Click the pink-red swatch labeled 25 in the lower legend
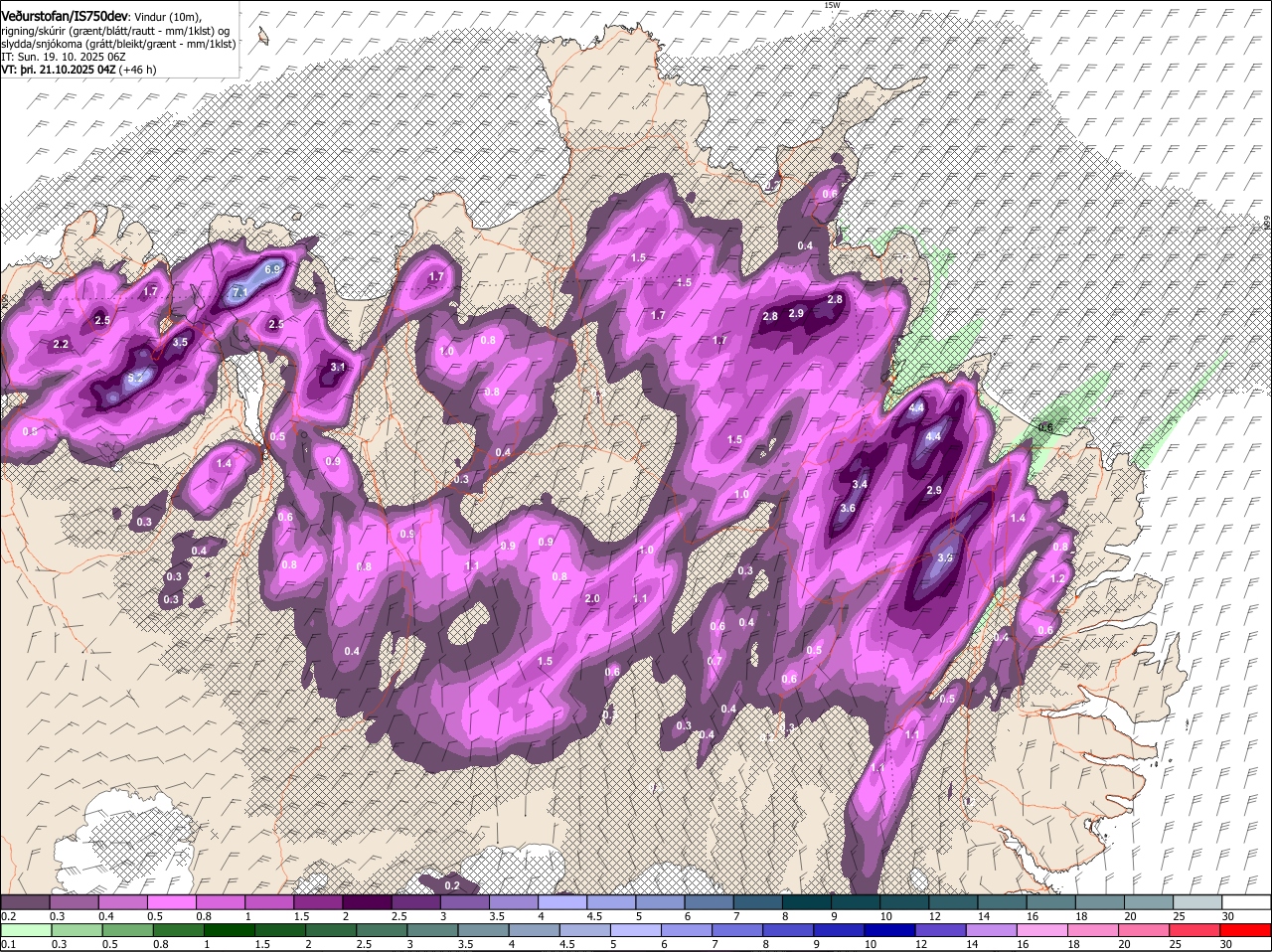This screenshot has width=1272, height=952. pyautogui.click(x=1195, y=930)
